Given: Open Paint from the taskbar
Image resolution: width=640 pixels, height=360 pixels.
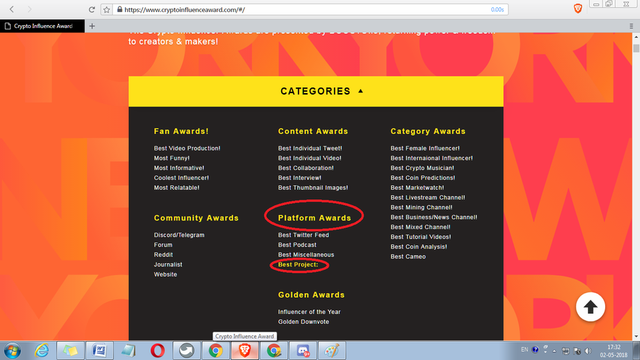Looking at the screenshot, I should tap(331, 351).
